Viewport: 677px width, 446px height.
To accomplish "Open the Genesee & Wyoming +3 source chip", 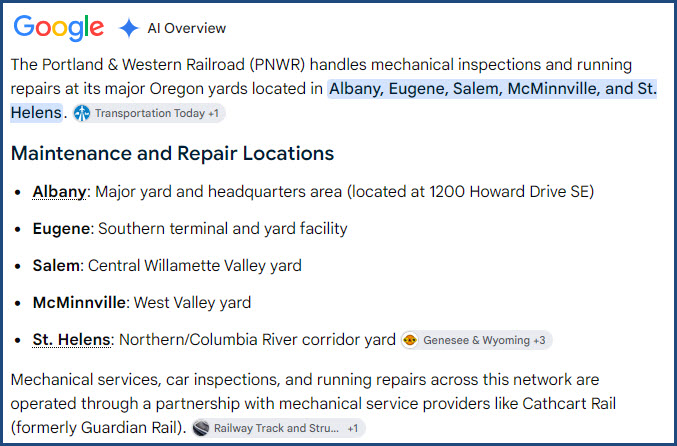I will click(x=476, y=340).
